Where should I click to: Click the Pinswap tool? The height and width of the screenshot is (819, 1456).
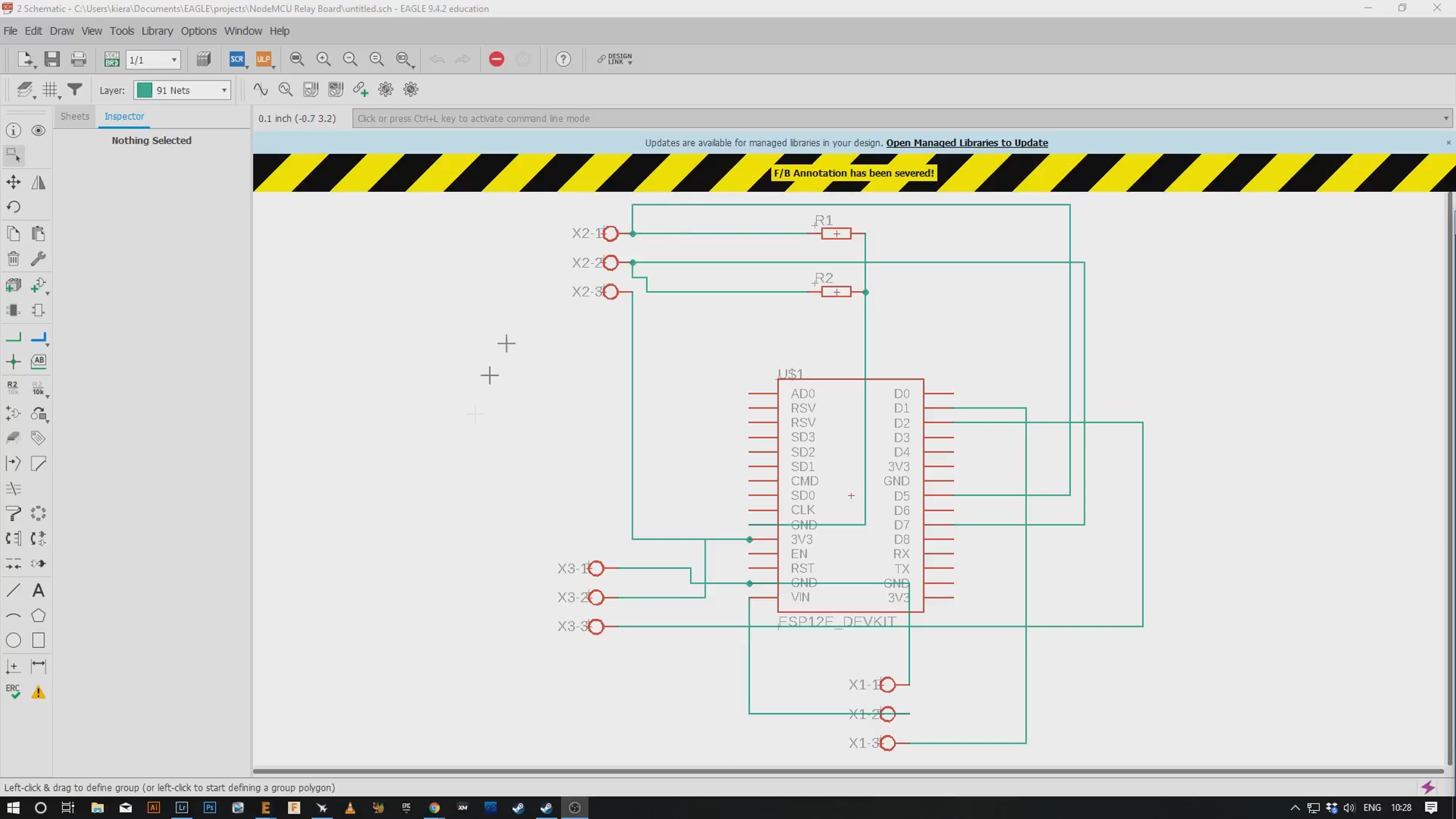click(13, 539)
